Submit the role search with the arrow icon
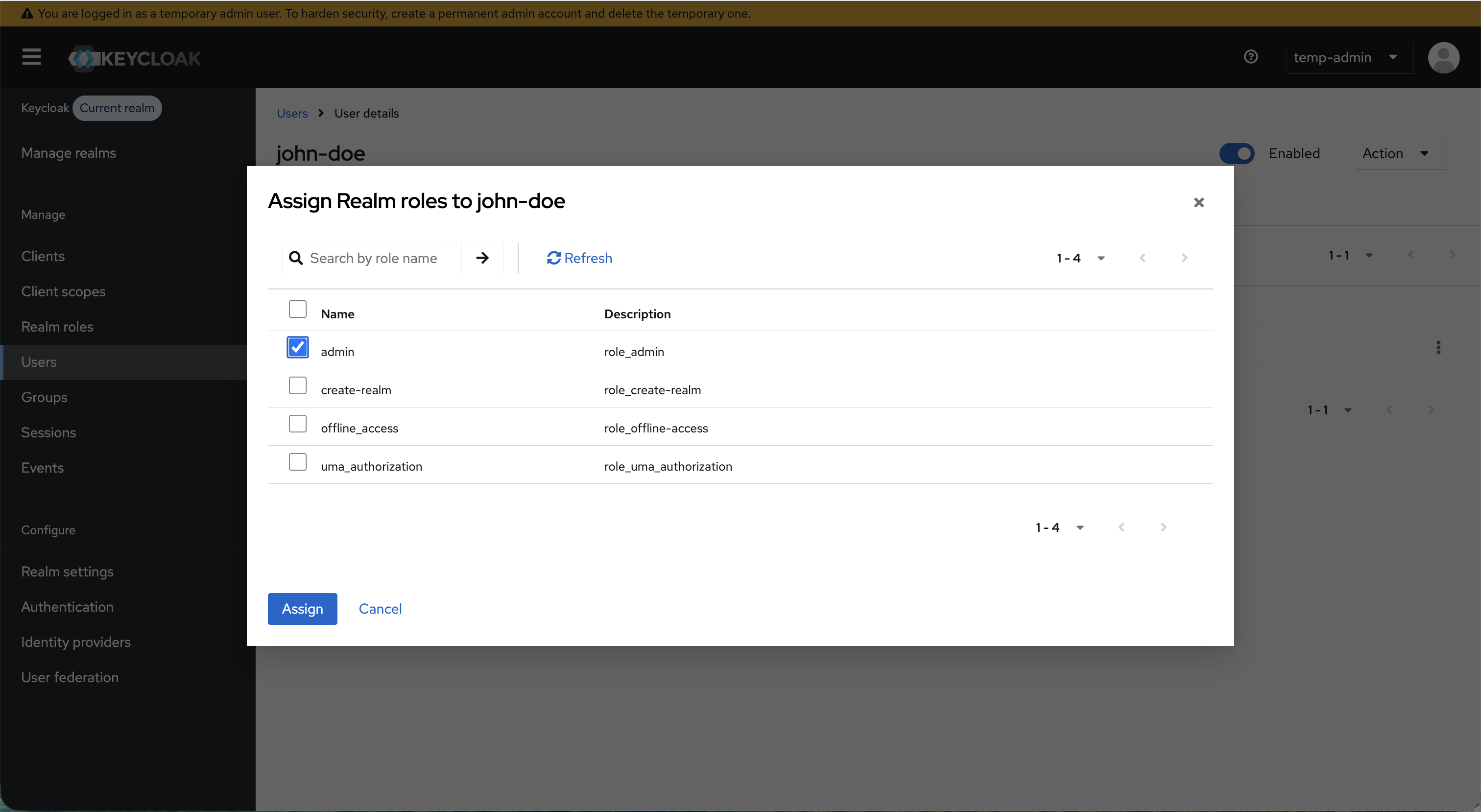The height and width of the screenshot is (812, 1481). 482,258
